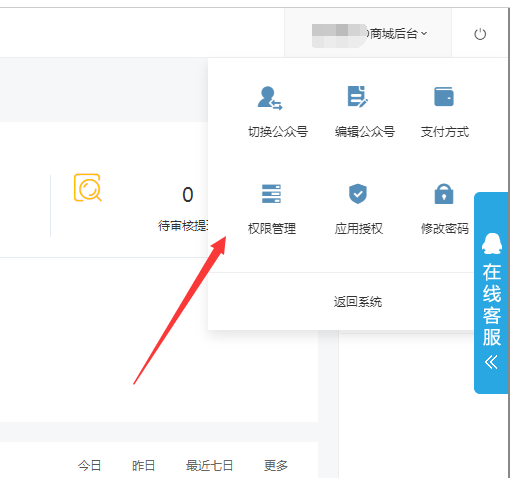510x478 pixels.
Task: Click the power logout icon
Action: pyautogui.click(x=480, y=34)
